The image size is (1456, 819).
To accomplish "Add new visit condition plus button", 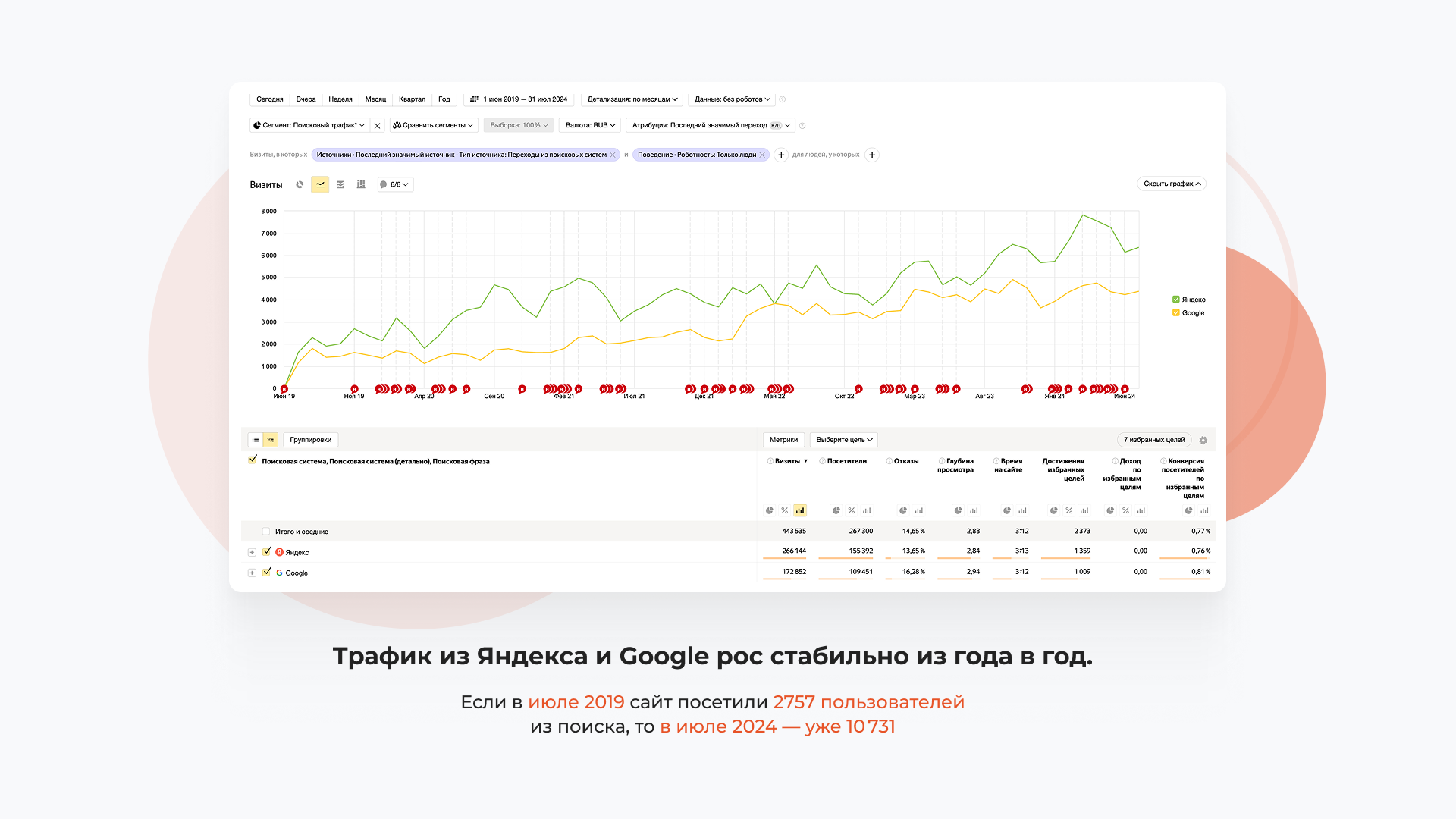I will coord(781,155).
